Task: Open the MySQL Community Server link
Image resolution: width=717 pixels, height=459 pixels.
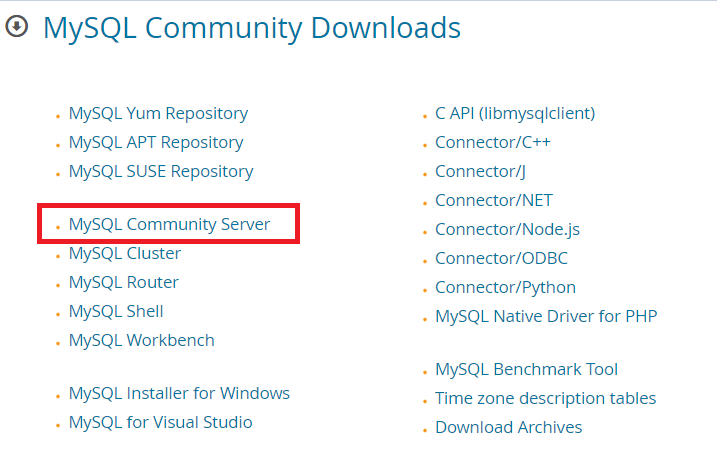Action: 169,224
